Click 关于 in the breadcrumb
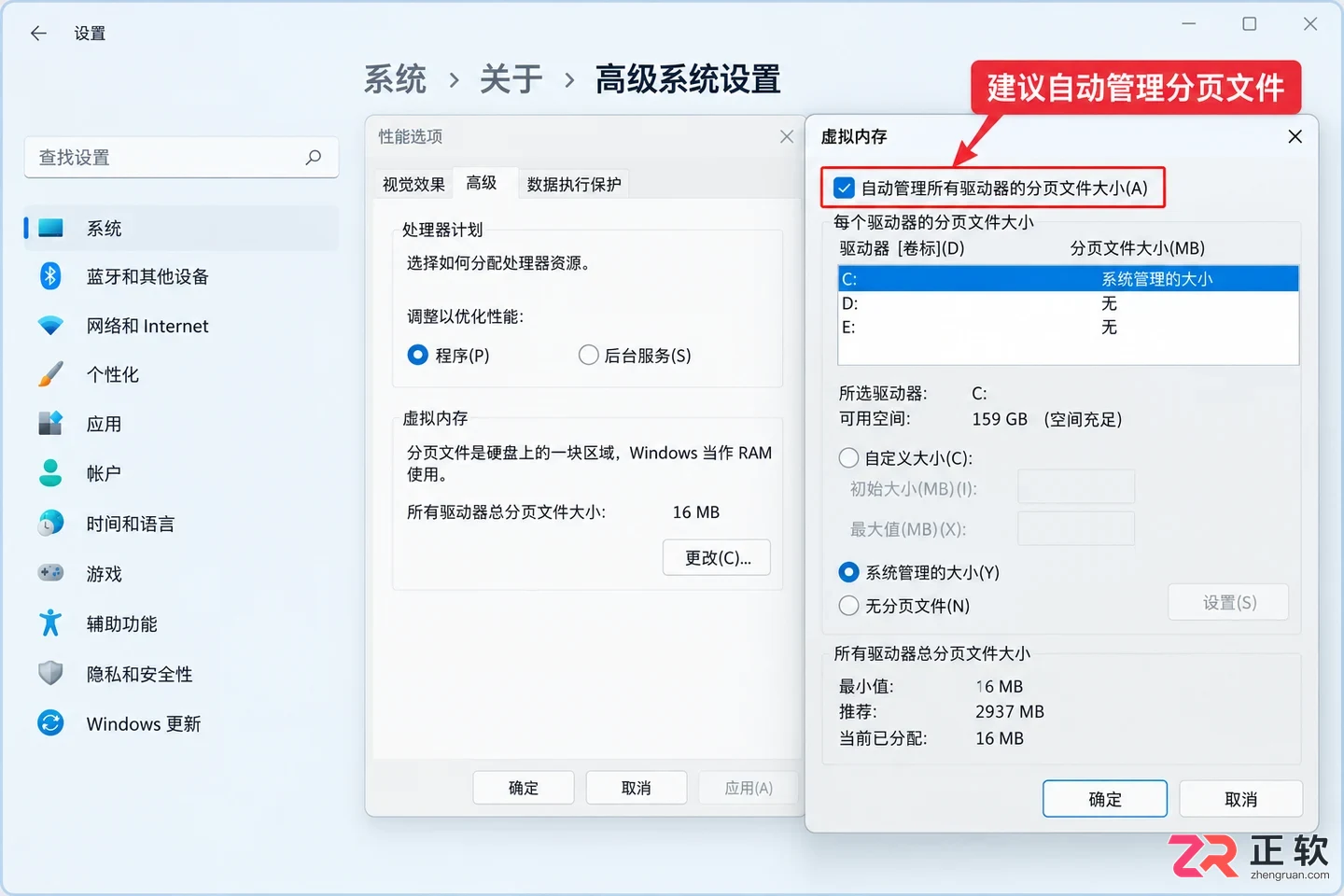The image size is (1344, 896). (511, 79)
